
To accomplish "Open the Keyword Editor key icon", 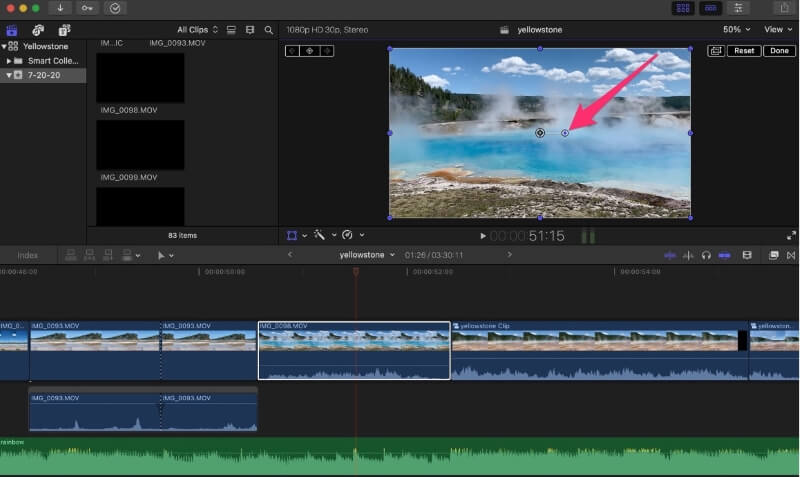I will [88, 8].
